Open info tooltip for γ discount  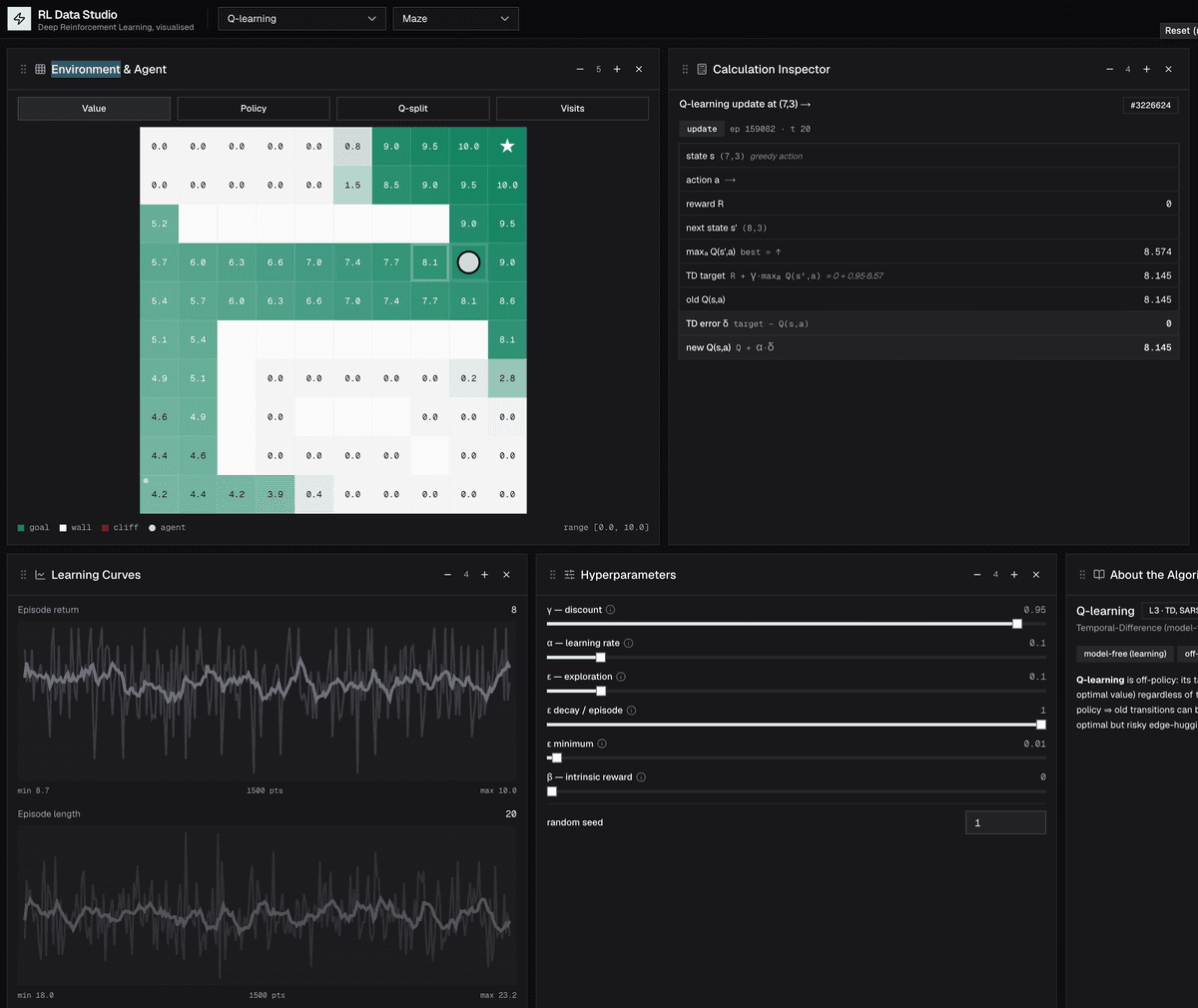coord(611,610)
